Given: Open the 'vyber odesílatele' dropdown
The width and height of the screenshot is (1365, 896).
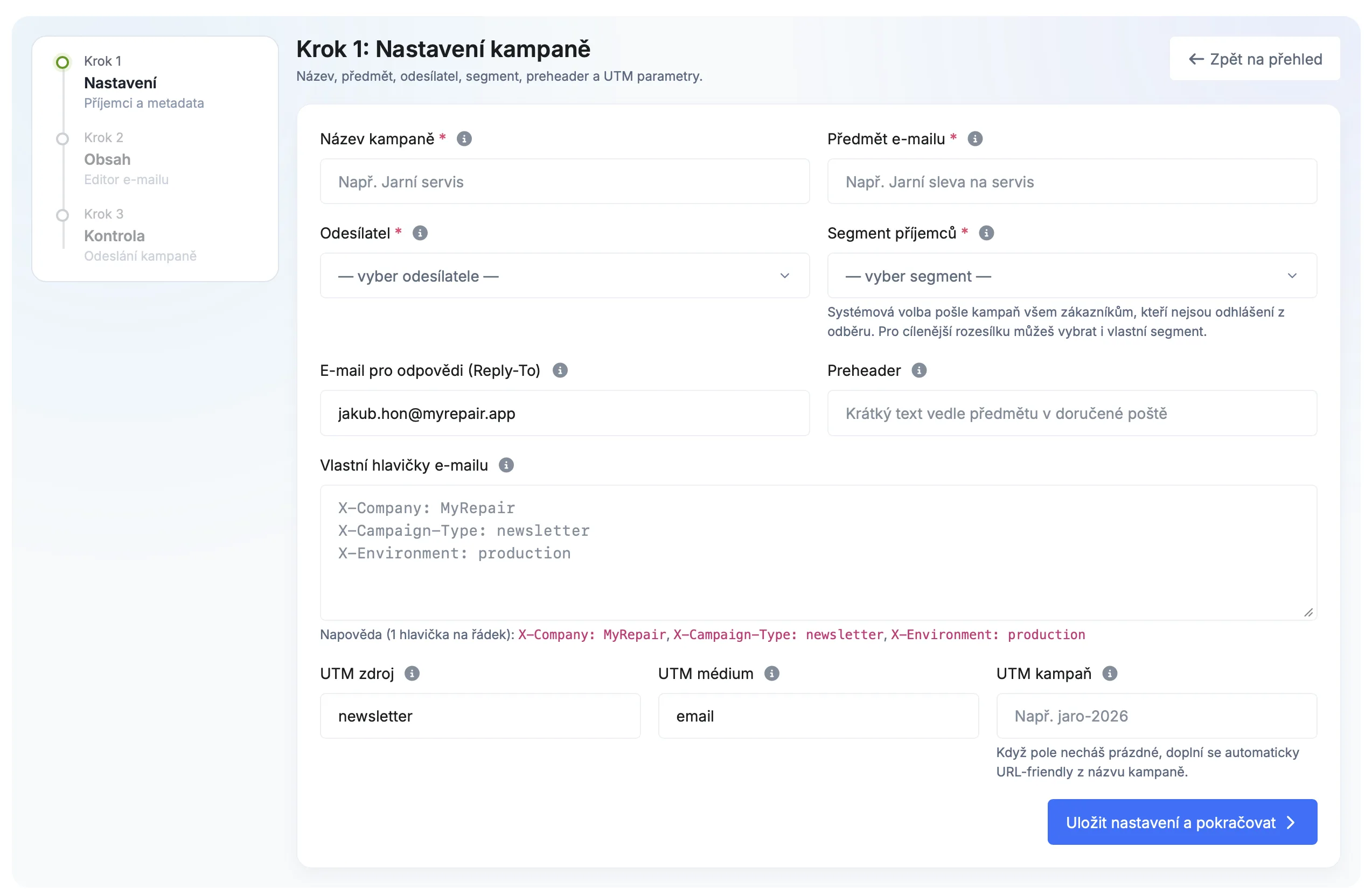Looking at the screenshot, I should [x=565, y=276].
